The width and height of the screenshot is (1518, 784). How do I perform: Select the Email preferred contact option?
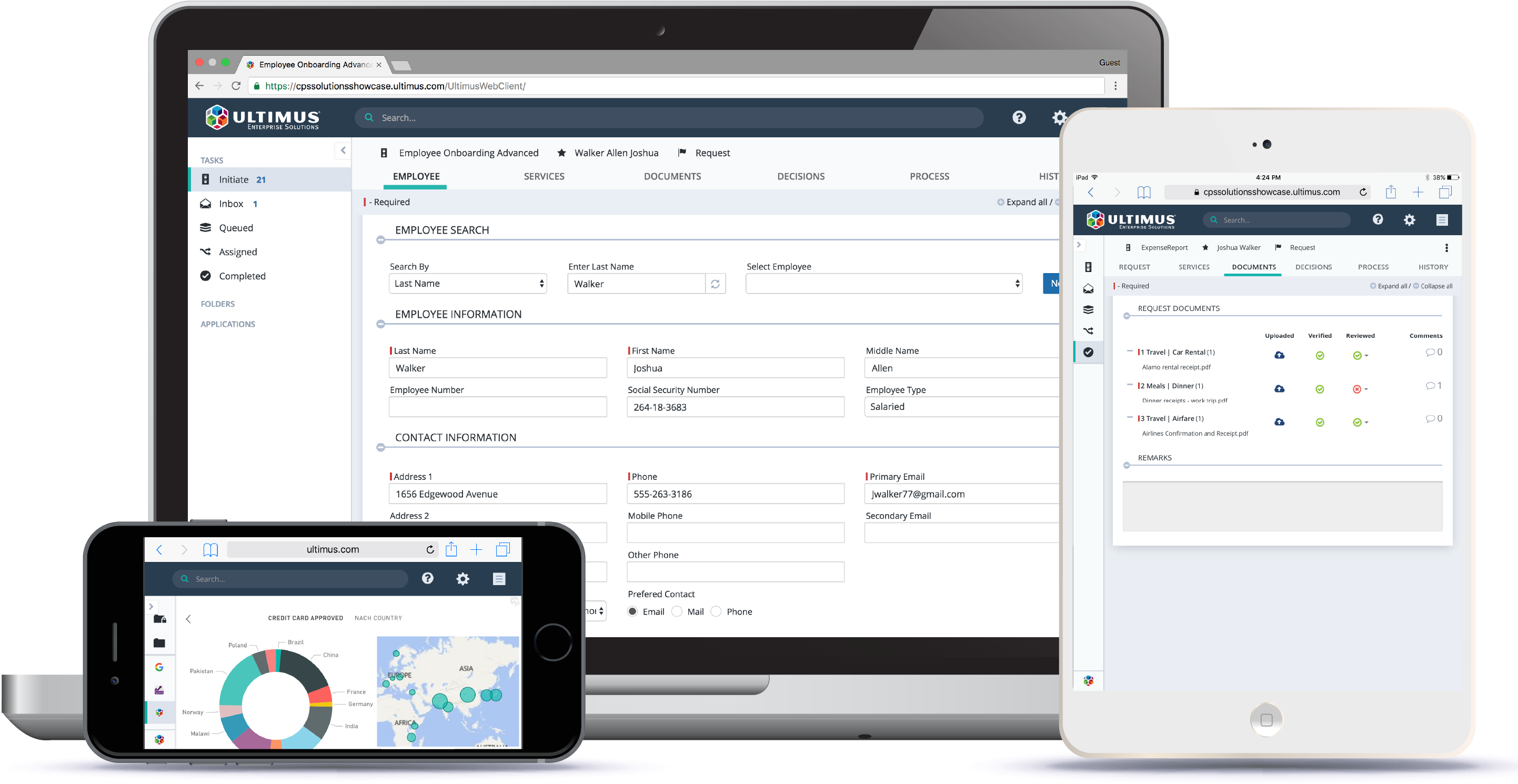[633, 611]
